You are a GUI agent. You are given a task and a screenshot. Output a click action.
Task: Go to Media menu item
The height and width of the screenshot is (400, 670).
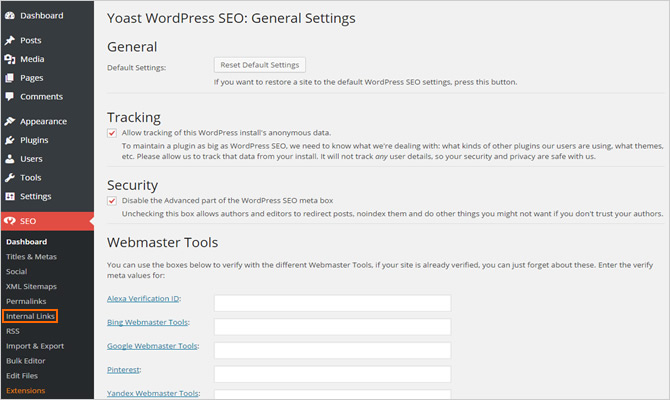click(32, 59)
